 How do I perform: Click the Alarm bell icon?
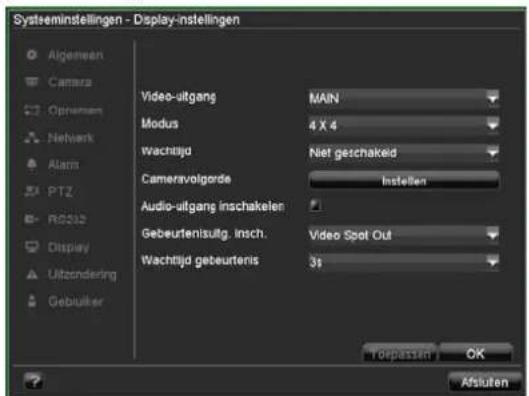coord(32,164)
